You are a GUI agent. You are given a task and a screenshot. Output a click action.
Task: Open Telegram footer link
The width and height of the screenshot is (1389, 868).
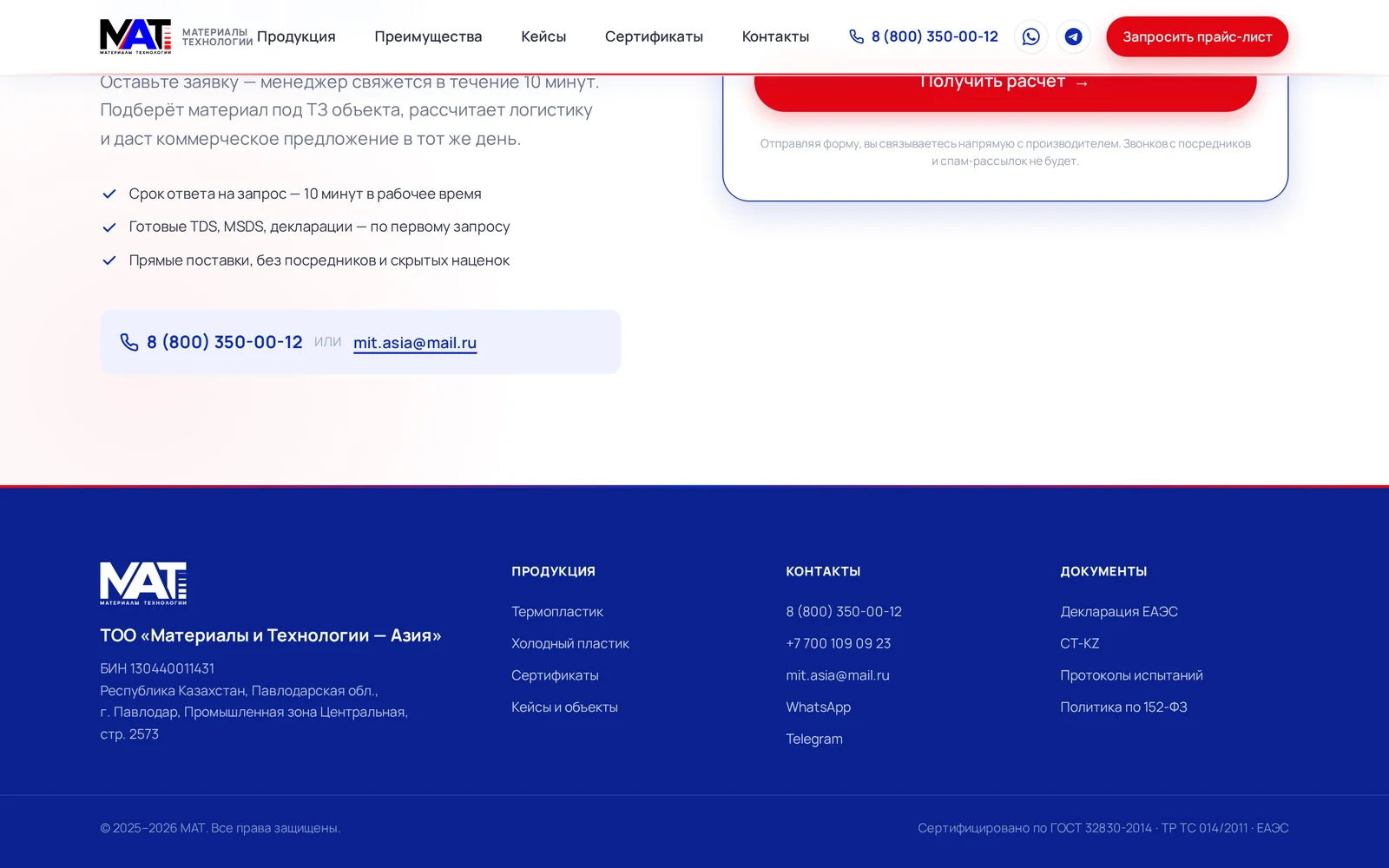pyautogui.click(x=814, y=739)
